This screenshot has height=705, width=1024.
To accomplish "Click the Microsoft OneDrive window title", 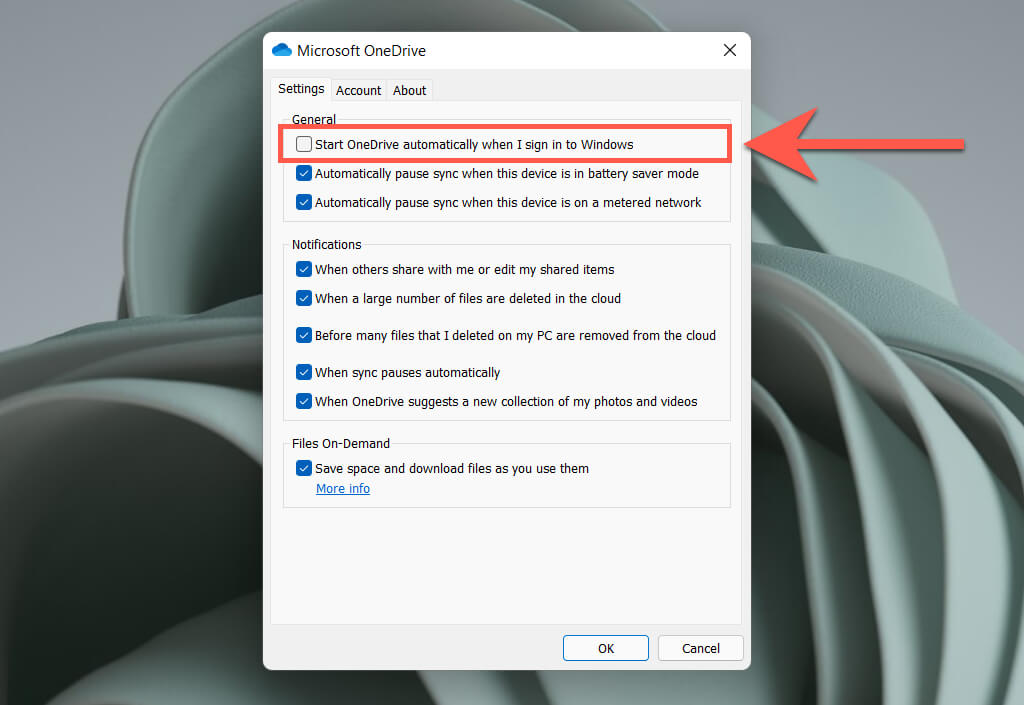I will [x=361, y=50].
